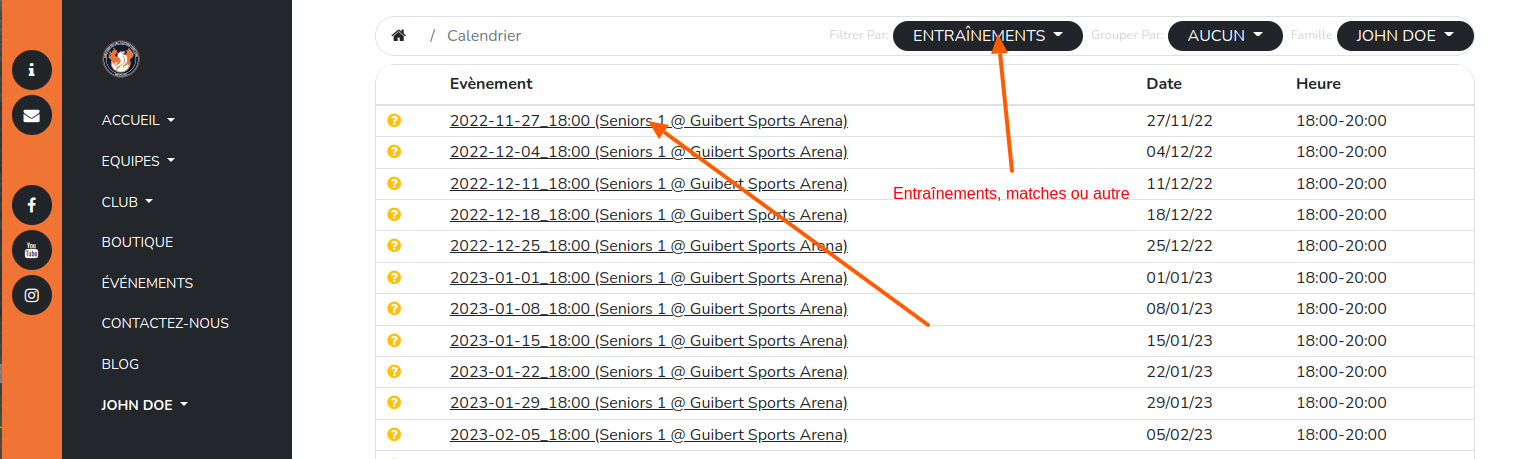The width and height of the screenshot is (1528, 459).
Task: Open the YouTube social icon
Action: [32, 250]
